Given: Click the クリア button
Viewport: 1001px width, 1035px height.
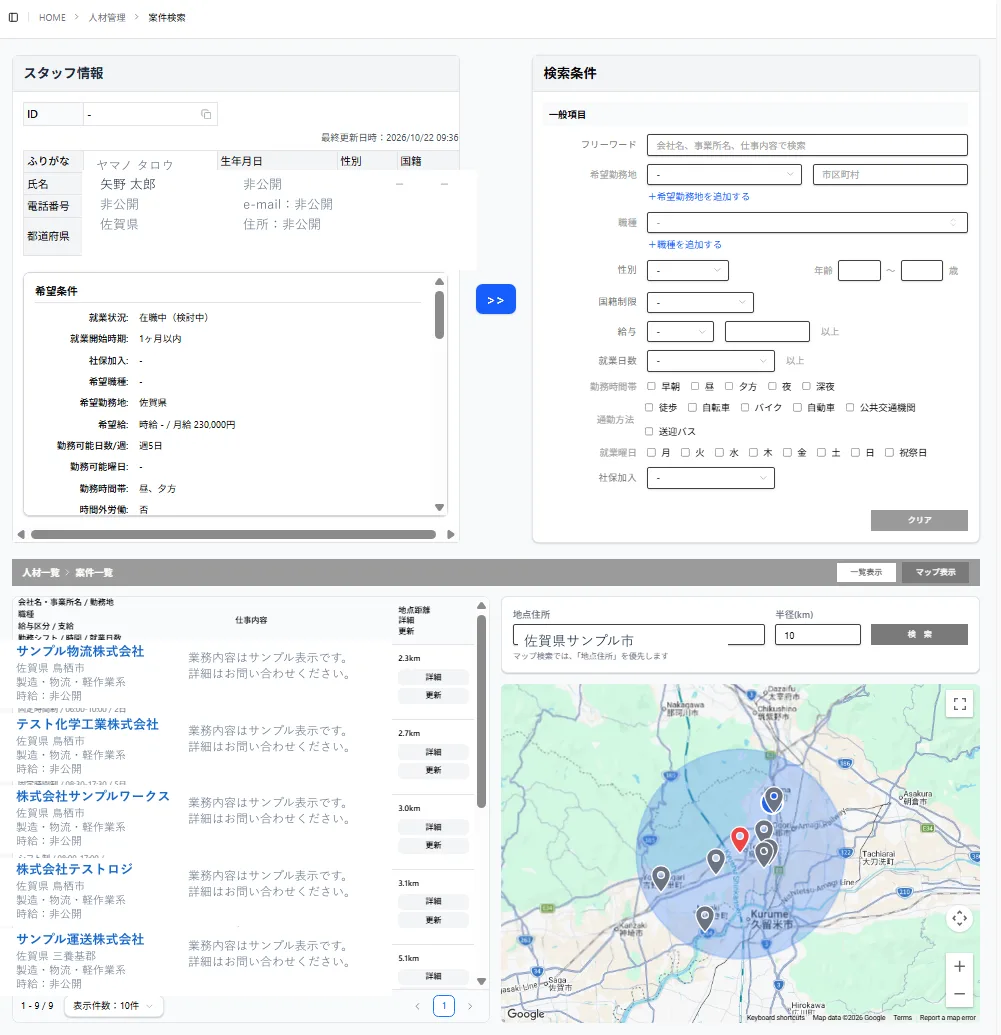Looking at the screenshot, I should [919, 520].
